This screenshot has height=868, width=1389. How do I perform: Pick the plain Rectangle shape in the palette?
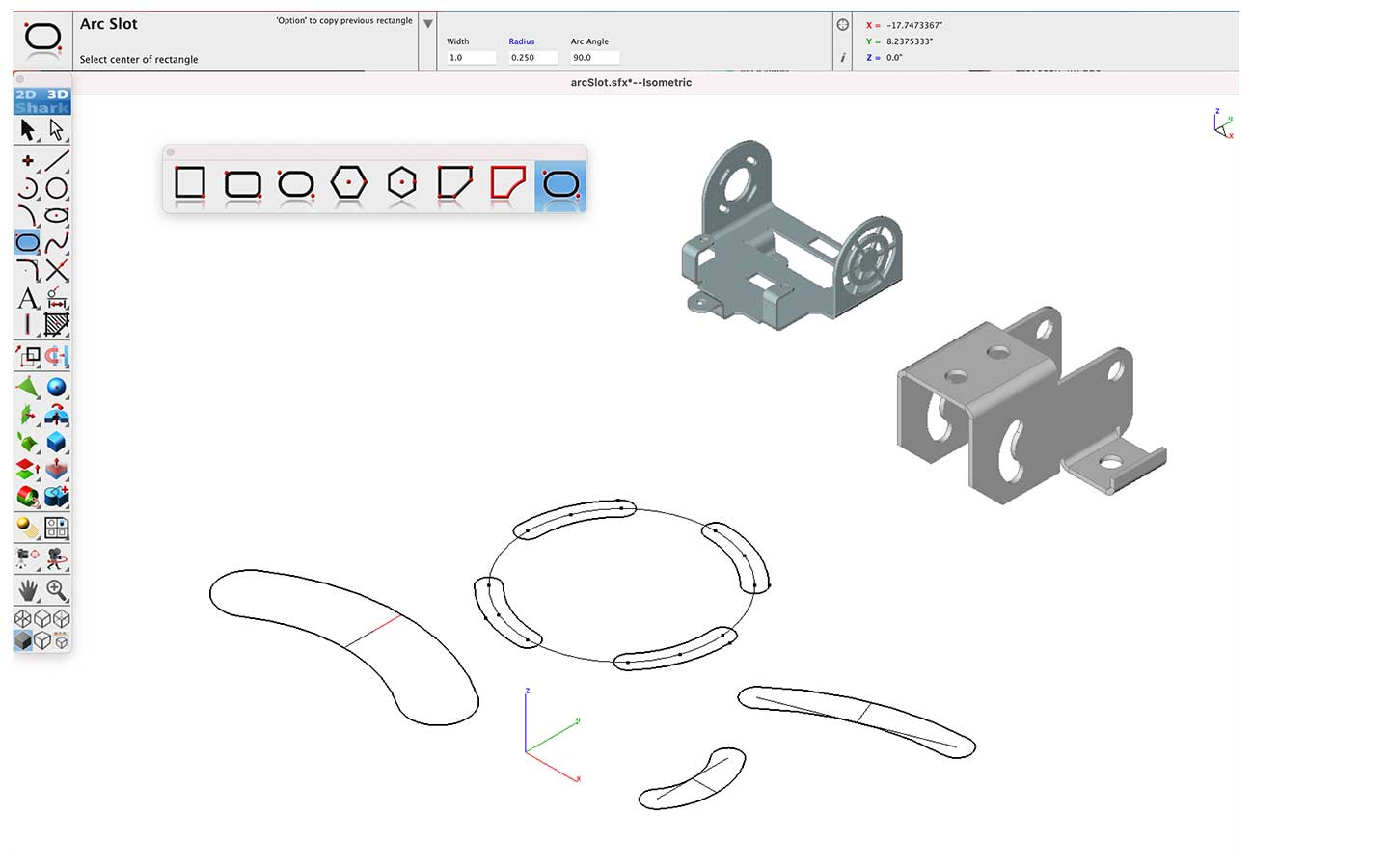(x=189, y=182)
